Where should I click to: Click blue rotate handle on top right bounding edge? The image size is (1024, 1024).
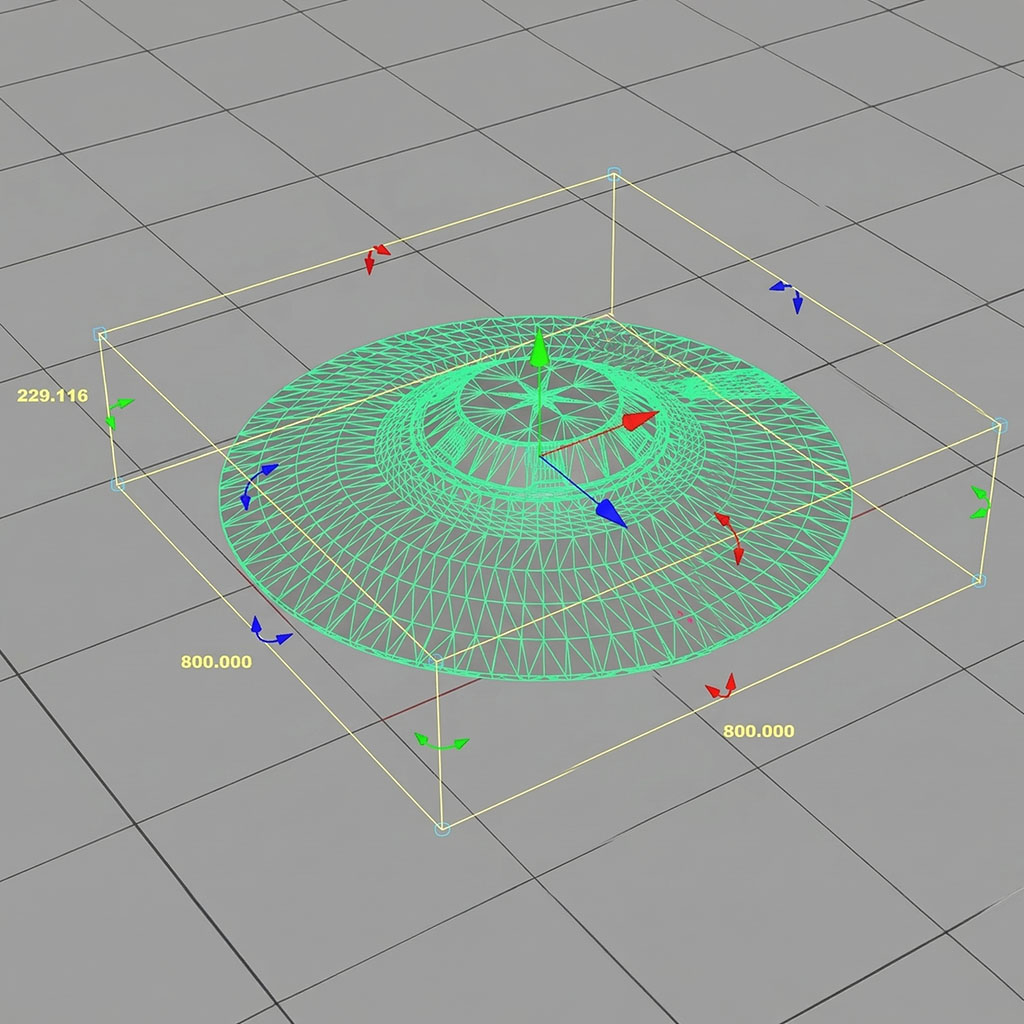[788, 295]
